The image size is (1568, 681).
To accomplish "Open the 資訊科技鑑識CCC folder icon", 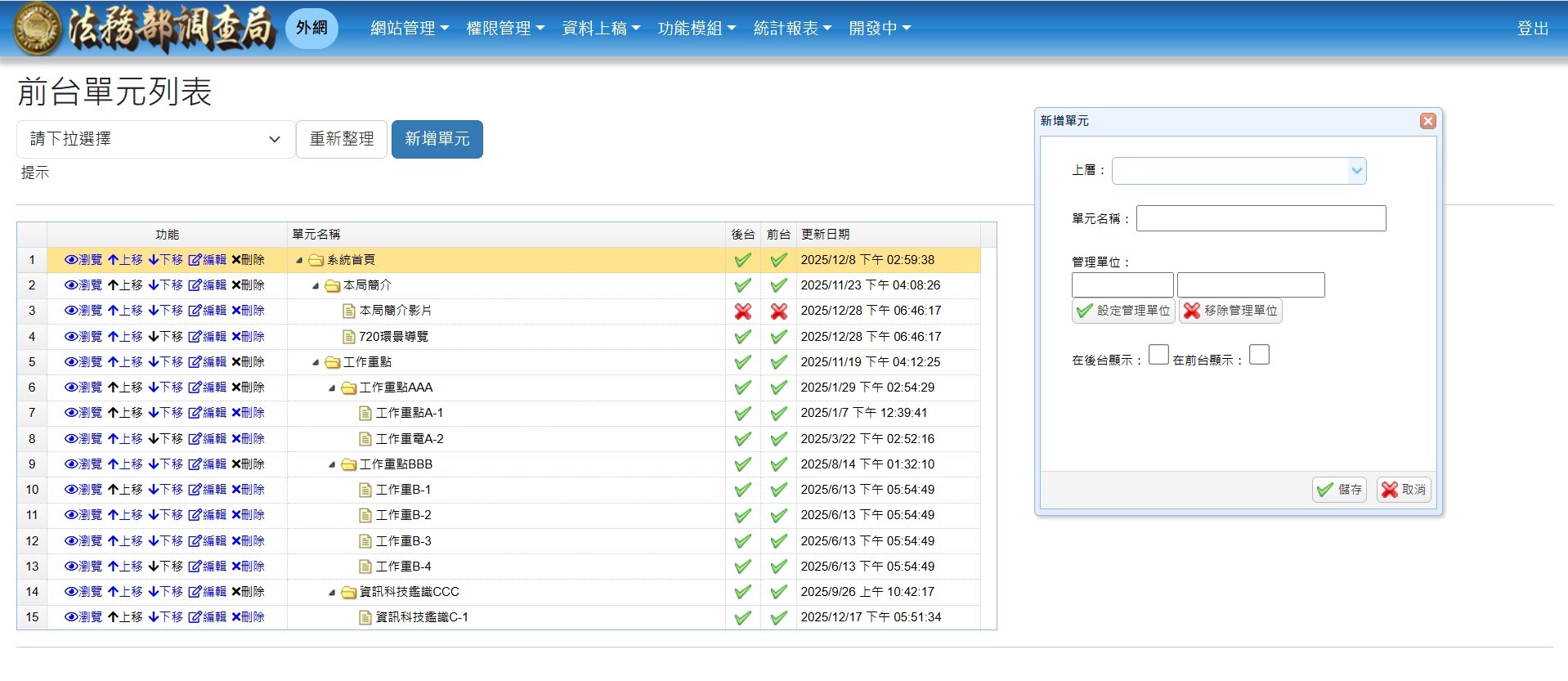I will click(x=349, y=592).
